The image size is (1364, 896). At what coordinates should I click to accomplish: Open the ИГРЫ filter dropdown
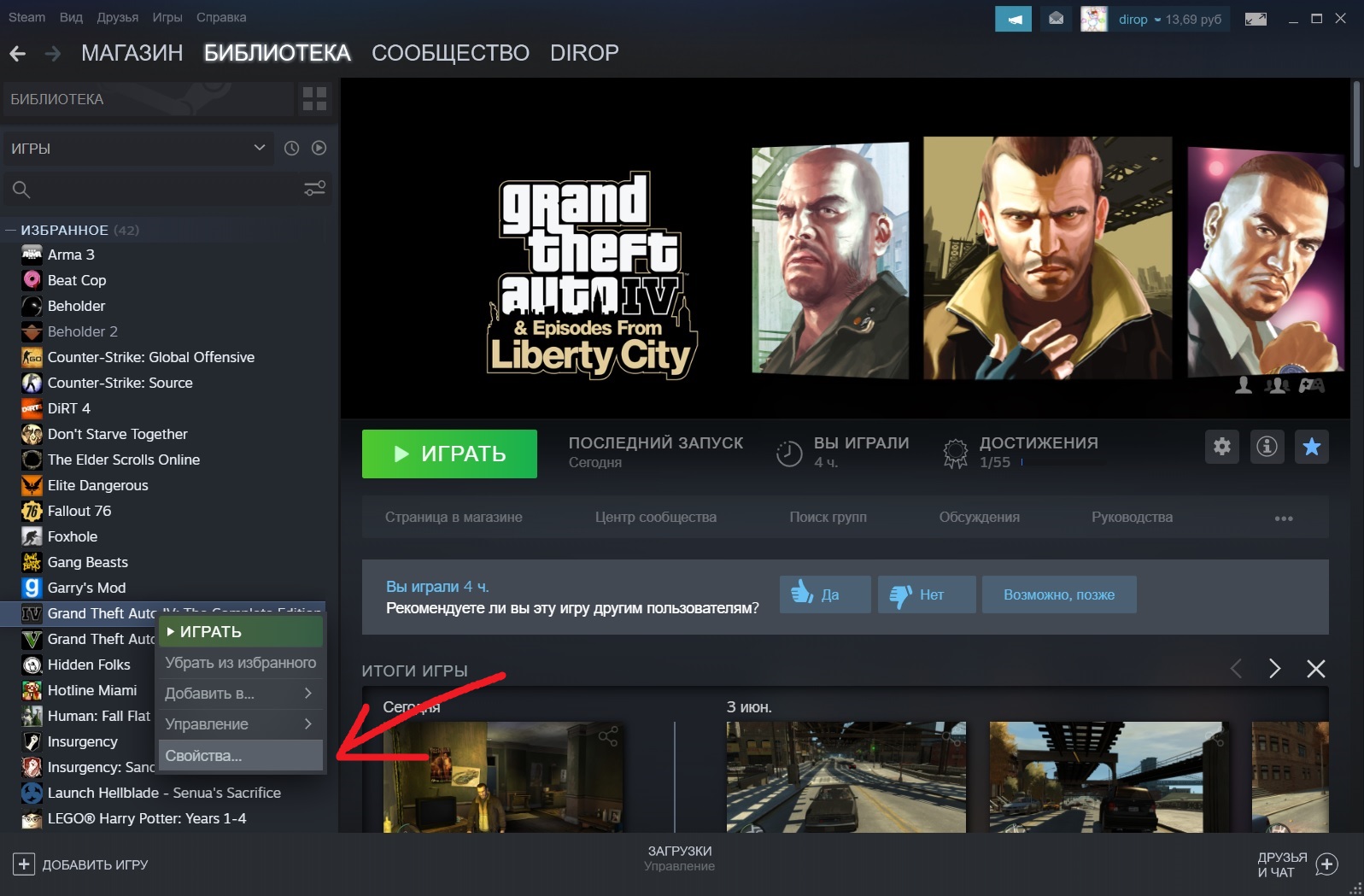(x=138, y=149)
